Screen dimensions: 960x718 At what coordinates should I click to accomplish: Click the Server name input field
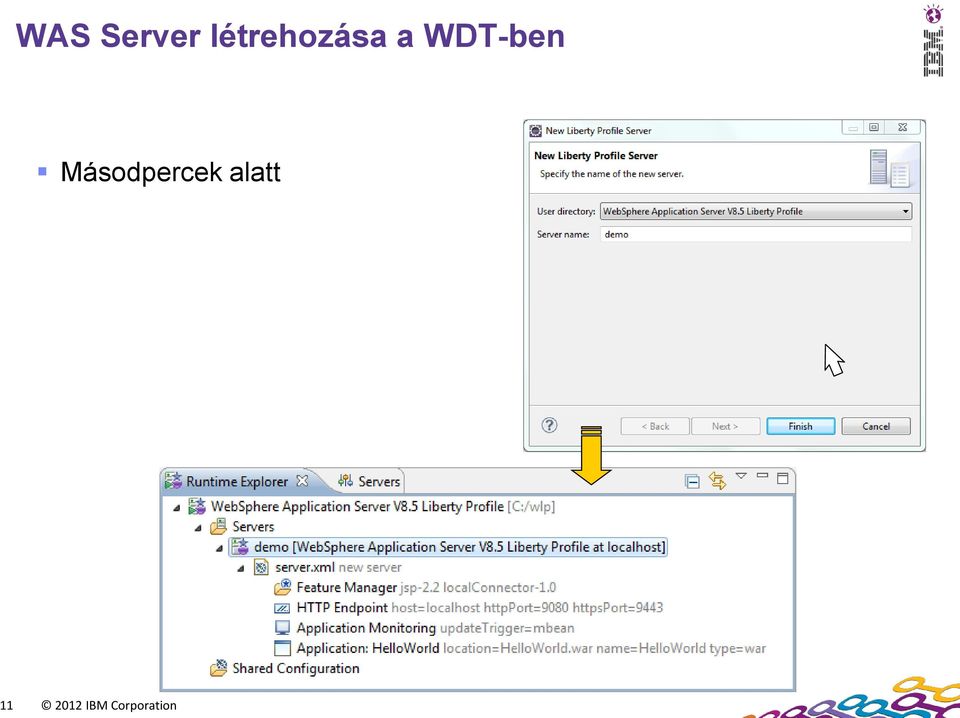756,234
